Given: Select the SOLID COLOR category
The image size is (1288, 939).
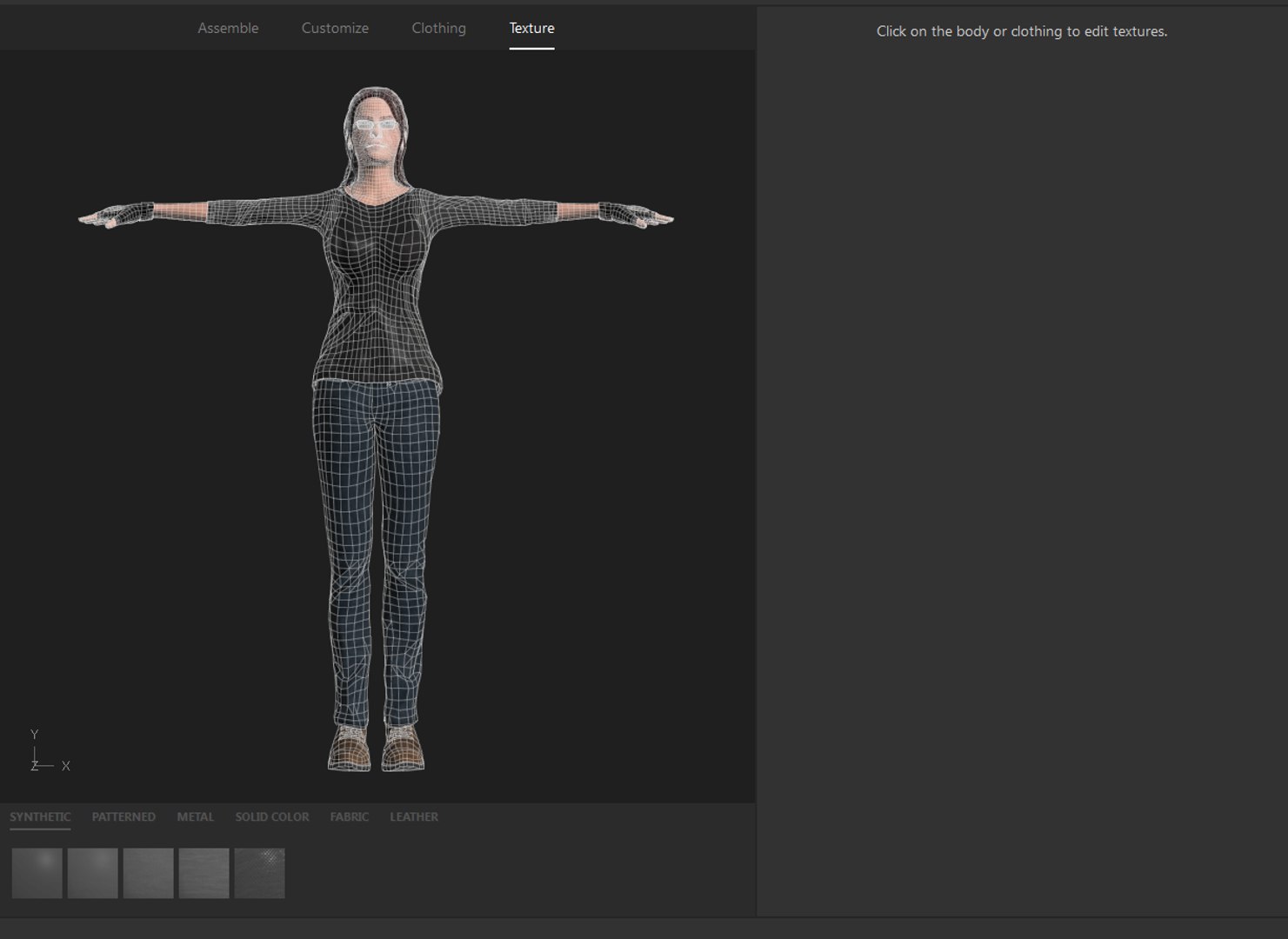Looking at the screenshot, I should tap(271, 816).
